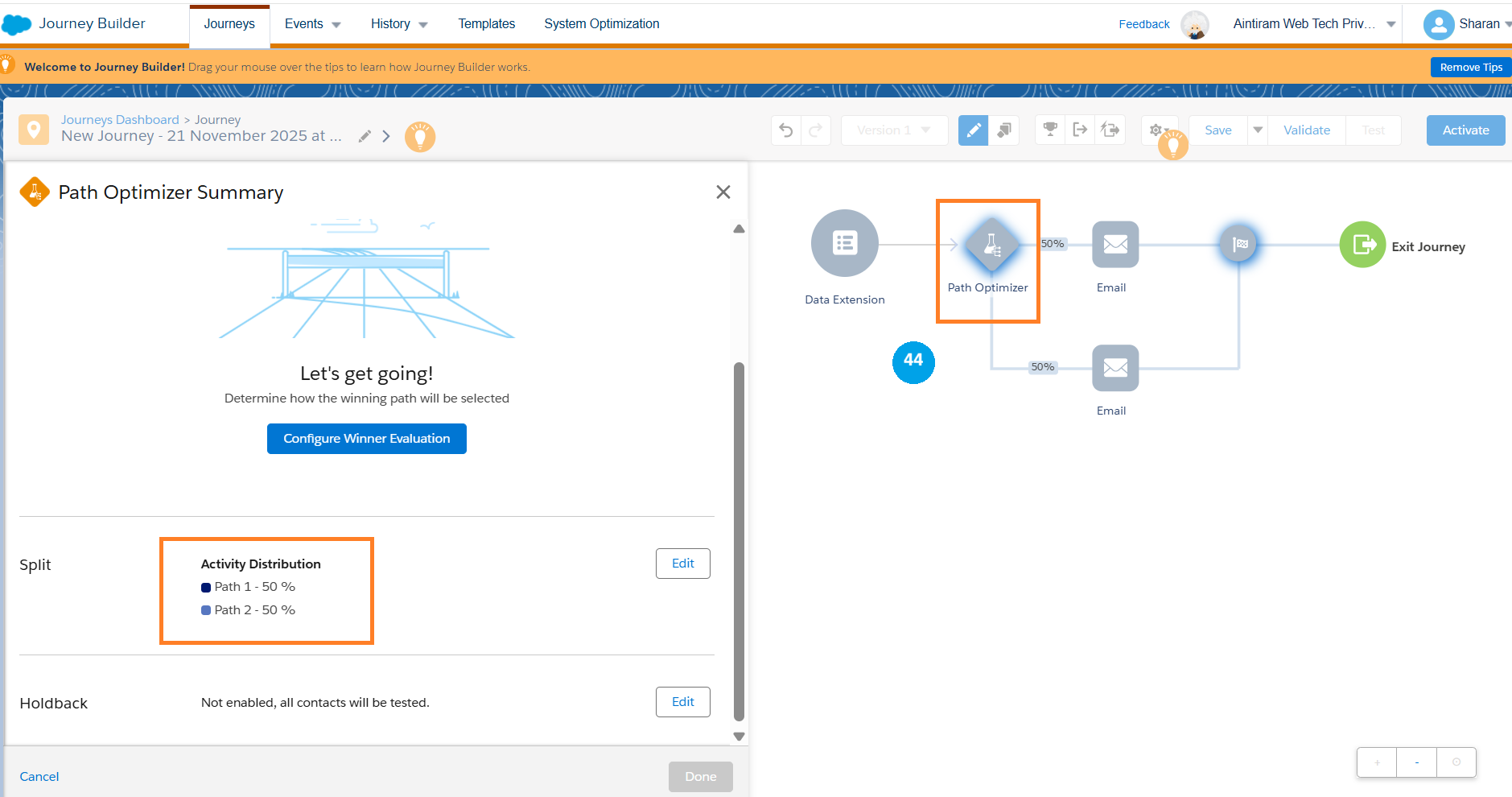Select the Path Optimizer activity on canvas
This screenshot has width=1512, height=797.
pyautogui.click(x=991, y=245)
